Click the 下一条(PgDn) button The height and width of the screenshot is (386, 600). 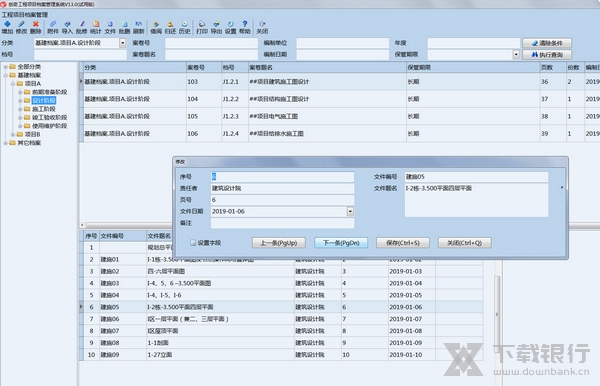coord(341,243)
